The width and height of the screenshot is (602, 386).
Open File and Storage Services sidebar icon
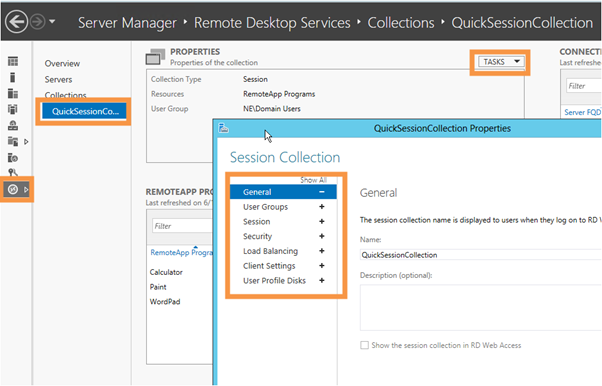pos(13,141)
